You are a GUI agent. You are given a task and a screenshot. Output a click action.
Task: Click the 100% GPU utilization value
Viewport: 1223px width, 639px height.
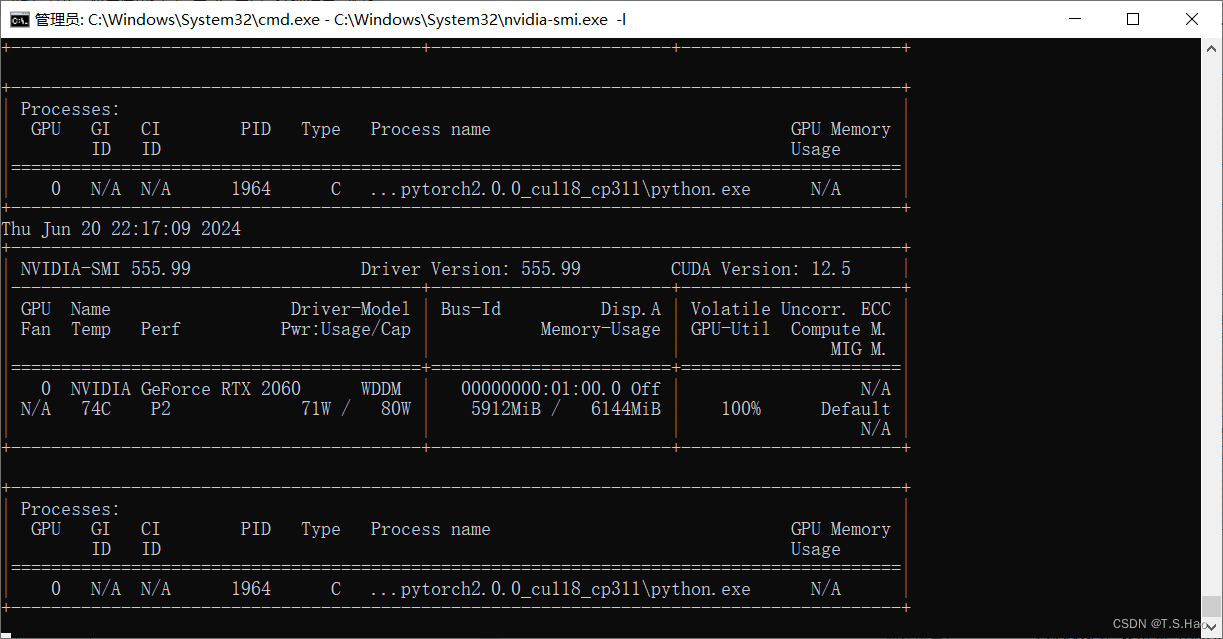pos(741,409)
